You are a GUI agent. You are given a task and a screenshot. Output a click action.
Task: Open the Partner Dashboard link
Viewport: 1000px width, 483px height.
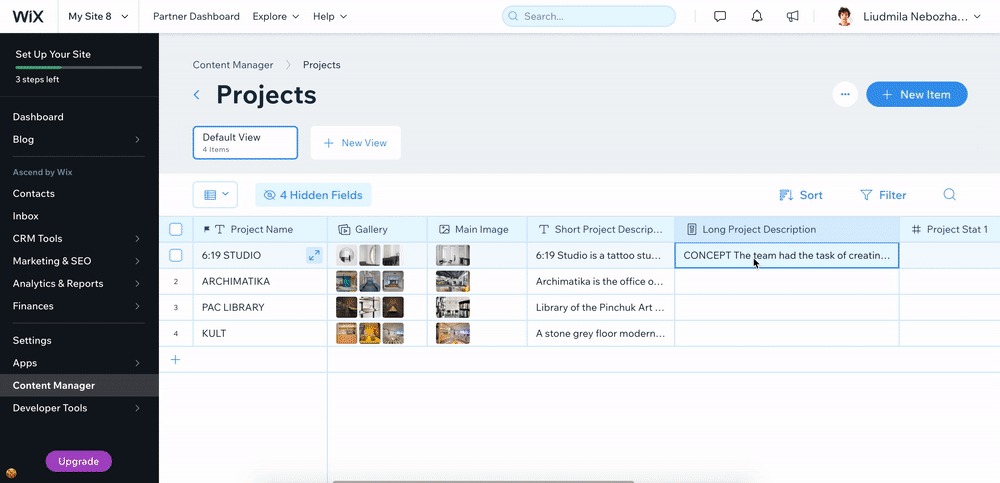pos(196,17)
